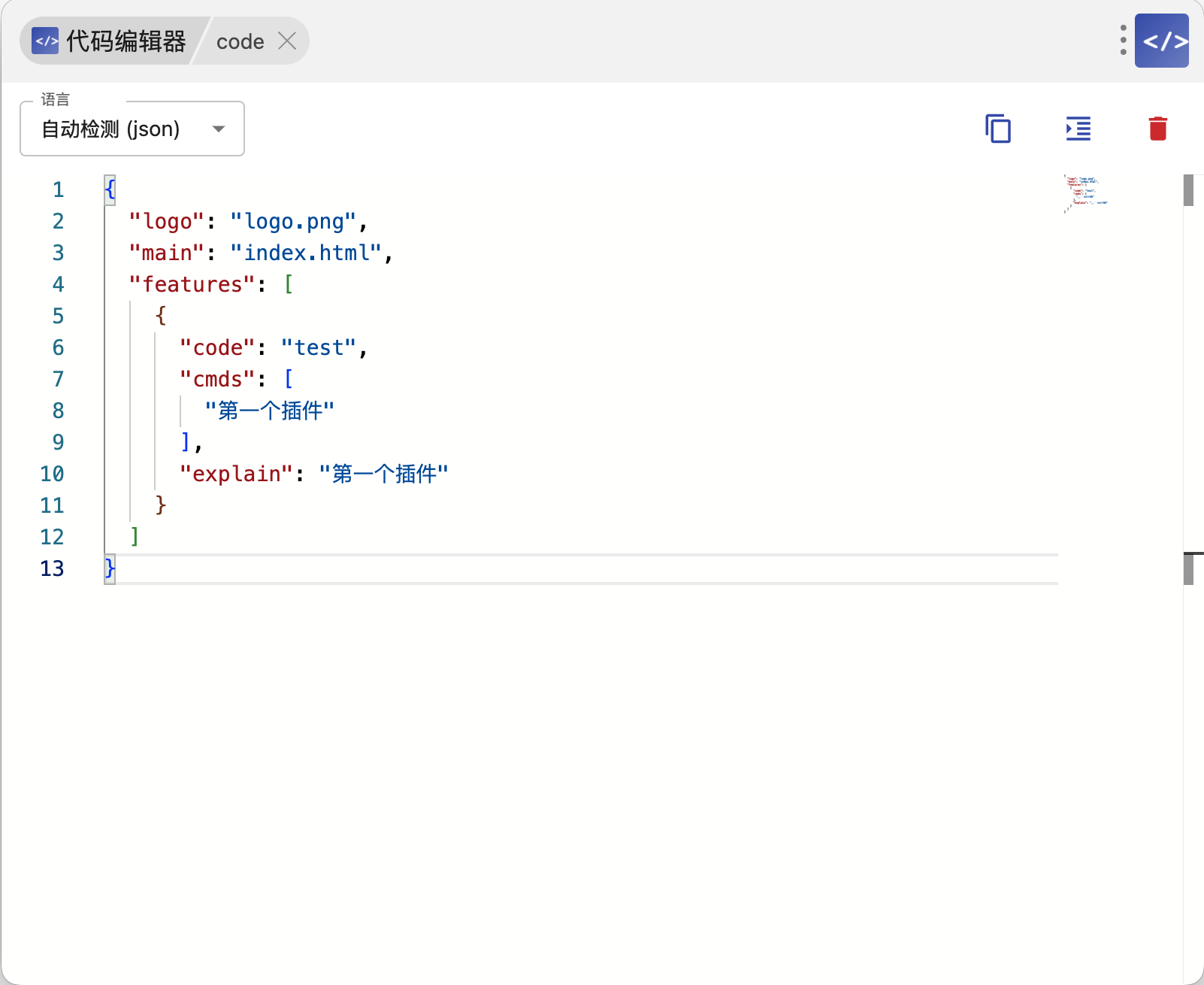Place cursor on "features" key
This screenshot has height=985, width=1204.
192,284
